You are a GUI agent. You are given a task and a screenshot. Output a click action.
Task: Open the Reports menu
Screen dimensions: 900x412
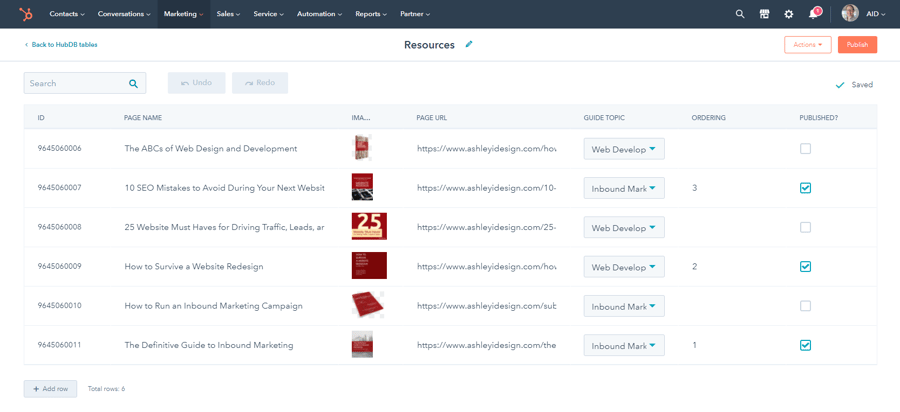click(371, 14)
